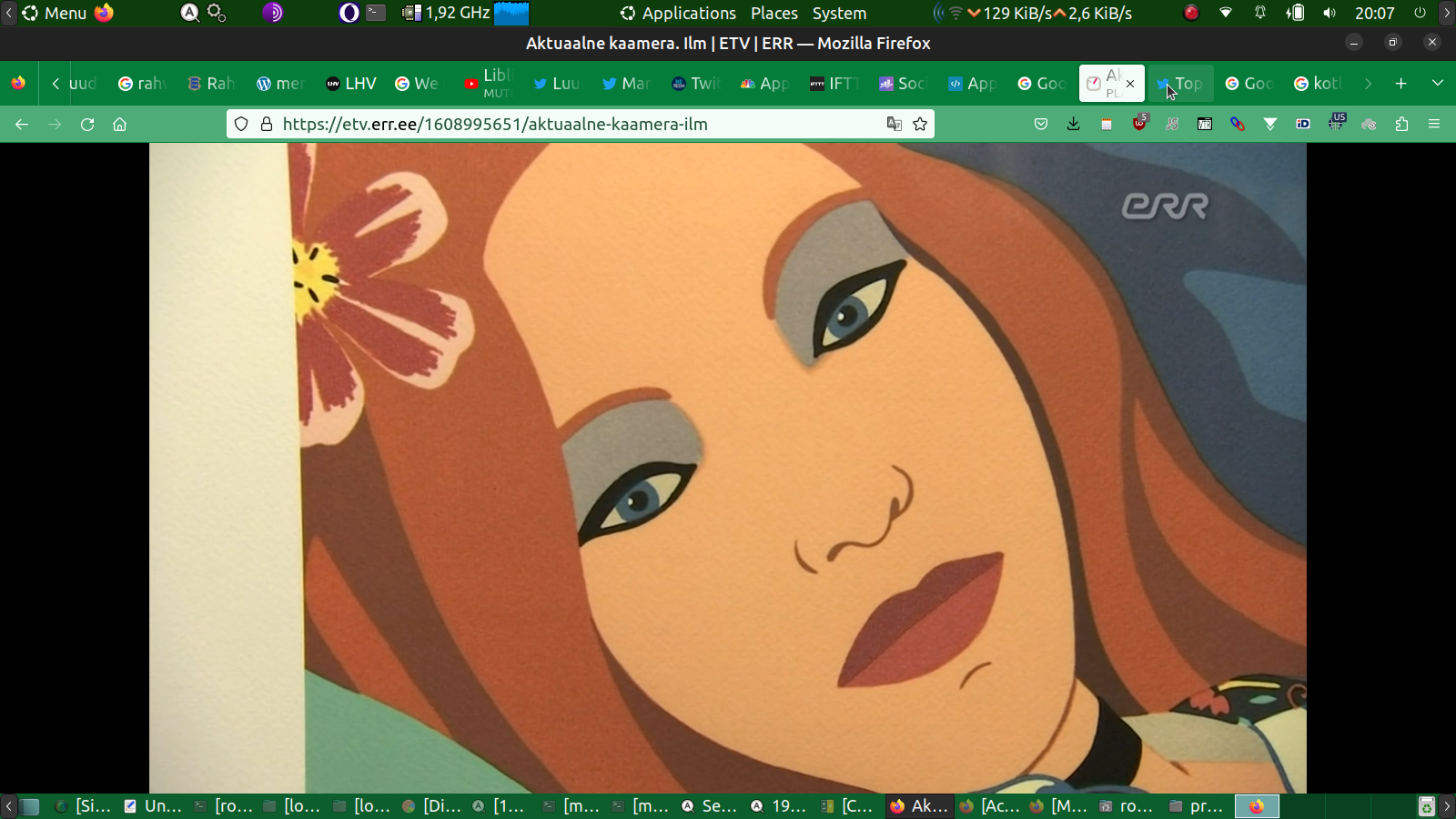Image resolution: width=1456 pixels, height=819 pixels.
Task: Open the cloud extension icon
Action: click(x=1369, y=125)
